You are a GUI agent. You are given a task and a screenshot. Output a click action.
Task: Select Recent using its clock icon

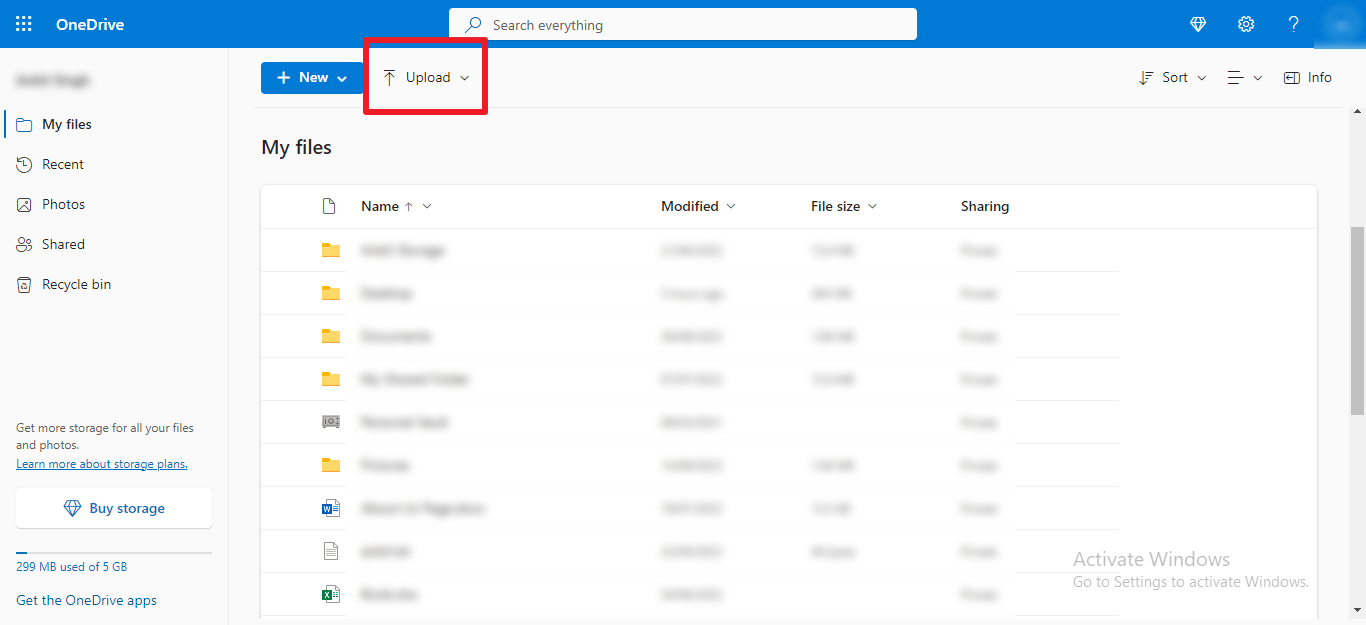(x=25, y=163)
